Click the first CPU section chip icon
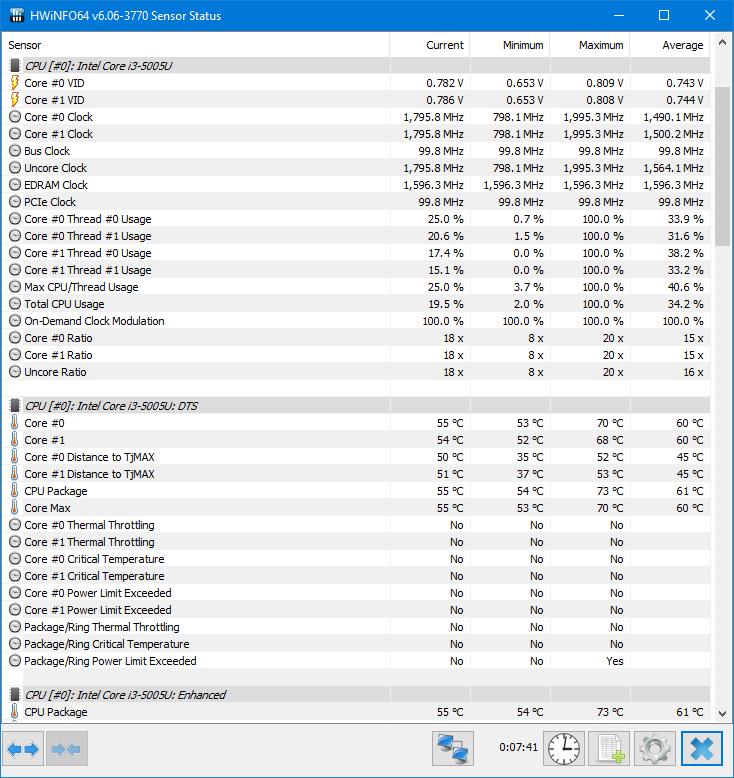Screen dimensions: 734x778 point(15,65)
